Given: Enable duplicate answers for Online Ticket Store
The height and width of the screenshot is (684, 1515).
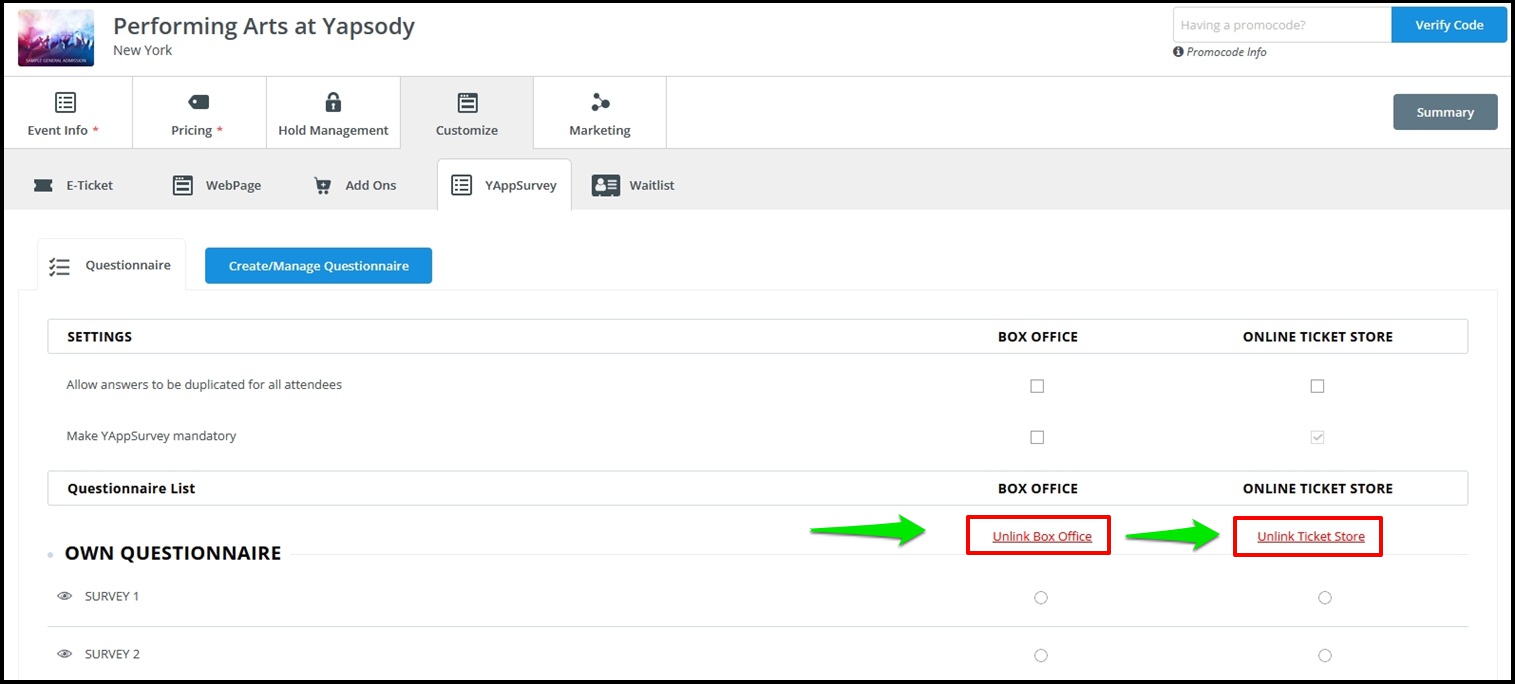Looking at the screenshot, I should click(x=1317, y=386).
